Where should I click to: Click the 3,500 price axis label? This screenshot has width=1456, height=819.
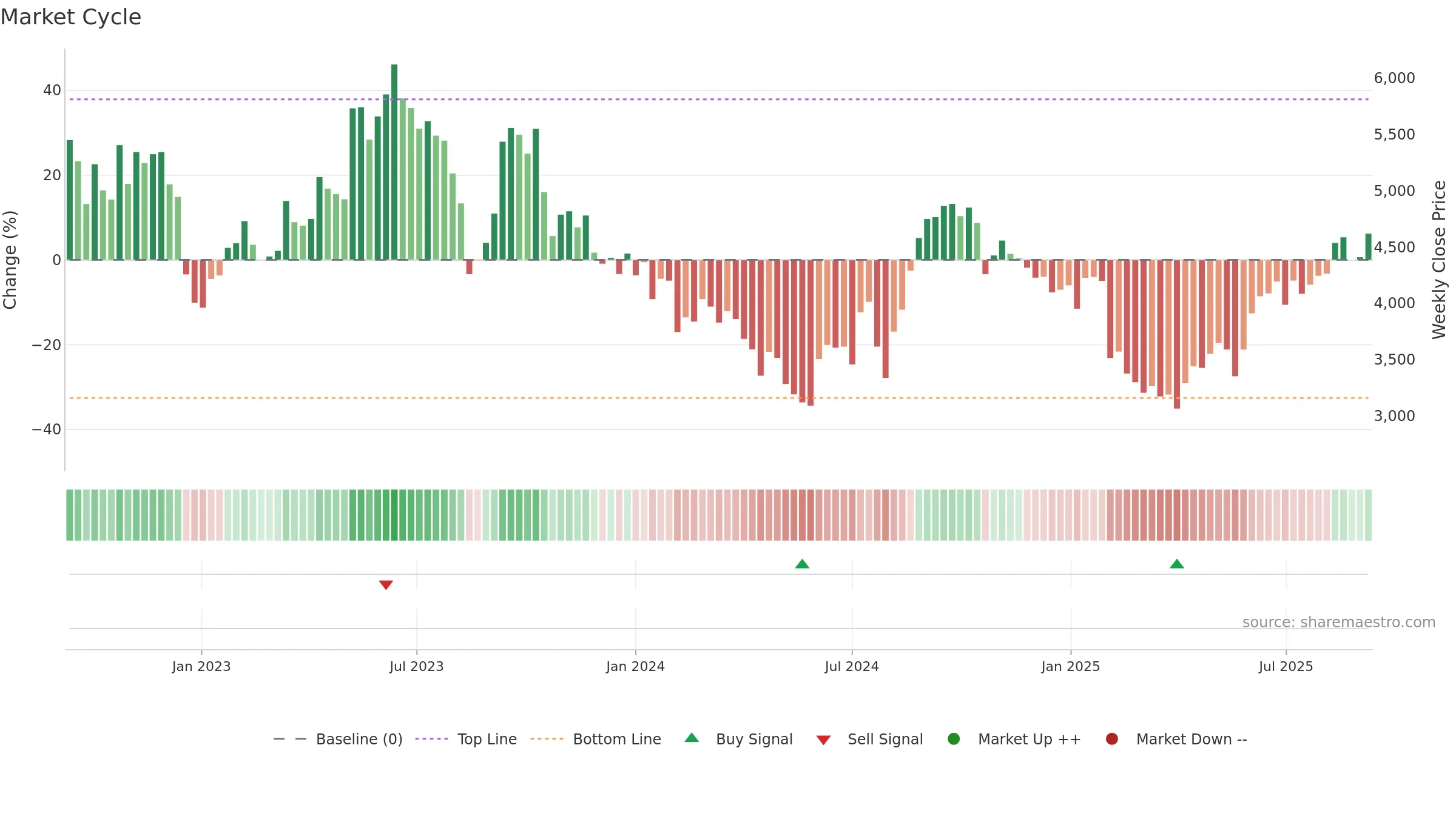(x=1394, y=359)
